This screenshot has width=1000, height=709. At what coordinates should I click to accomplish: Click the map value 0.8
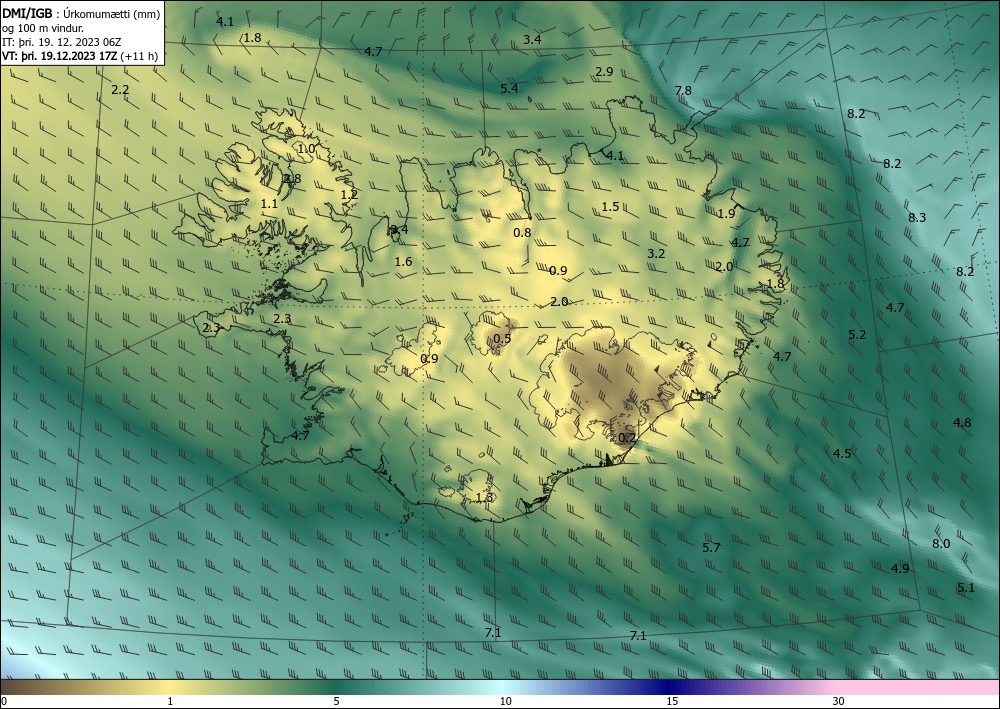point(522,233)
